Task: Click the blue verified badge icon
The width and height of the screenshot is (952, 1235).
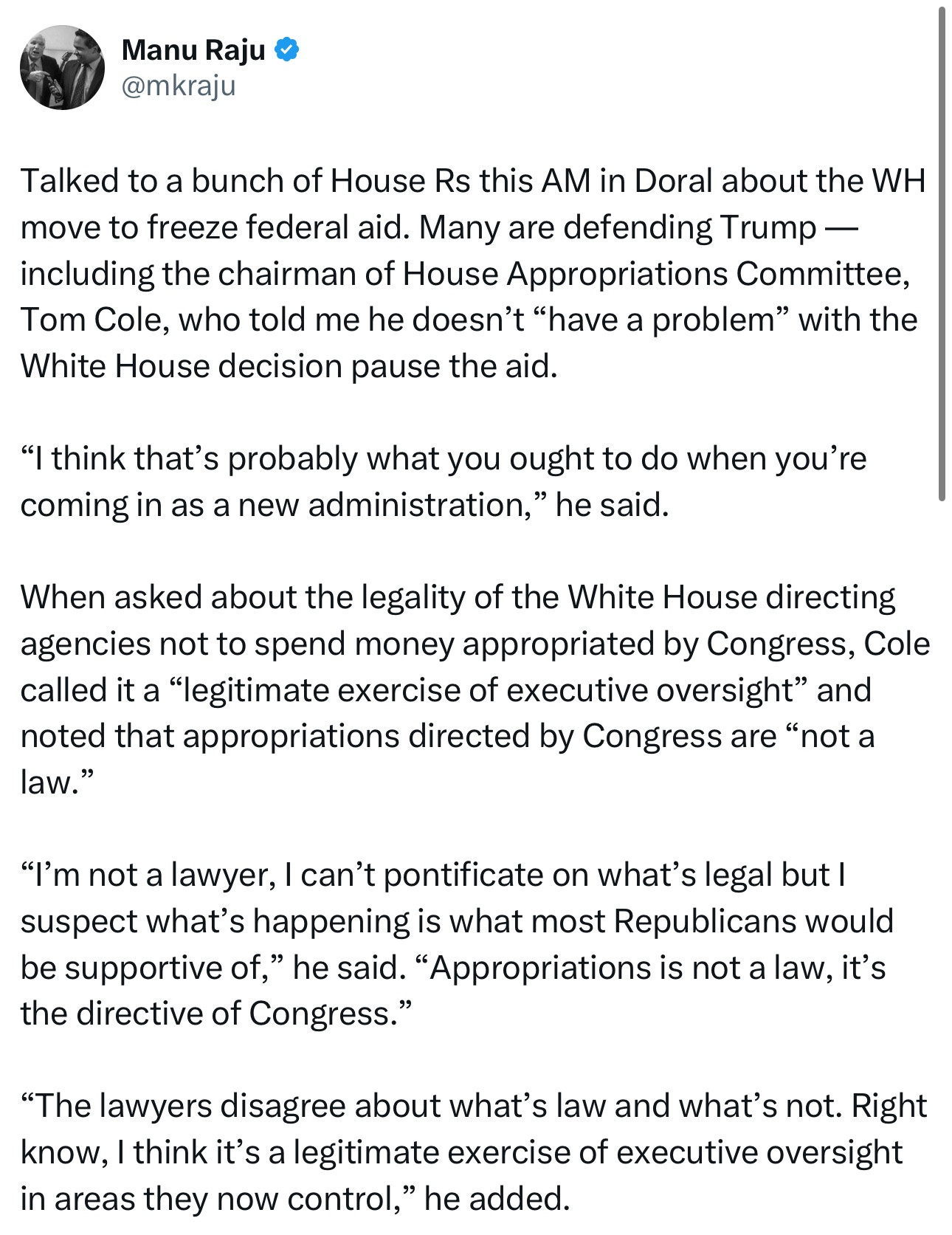Action: [x=286, y=50]
